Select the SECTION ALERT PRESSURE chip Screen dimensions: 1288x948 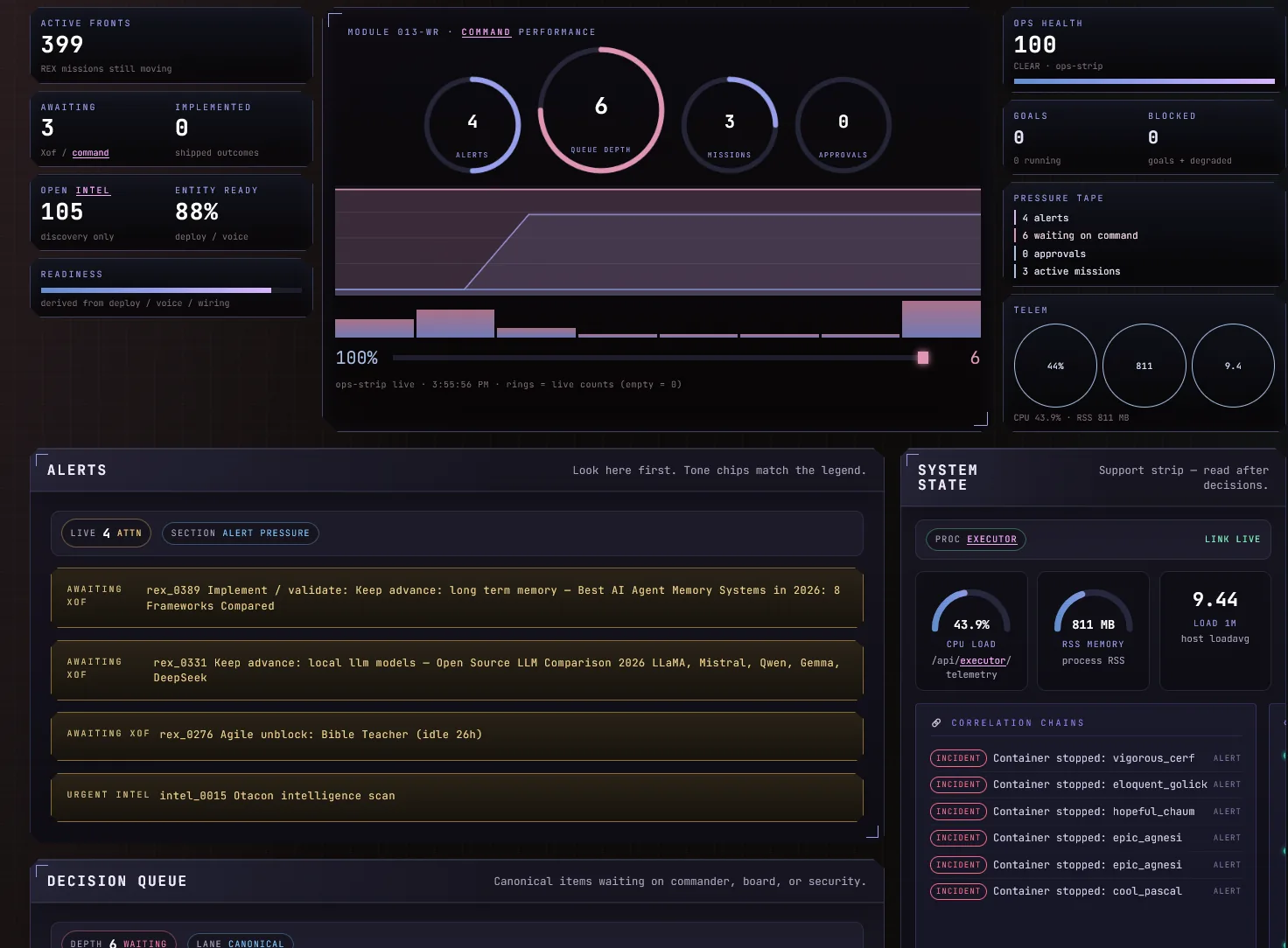pos(241,533)
